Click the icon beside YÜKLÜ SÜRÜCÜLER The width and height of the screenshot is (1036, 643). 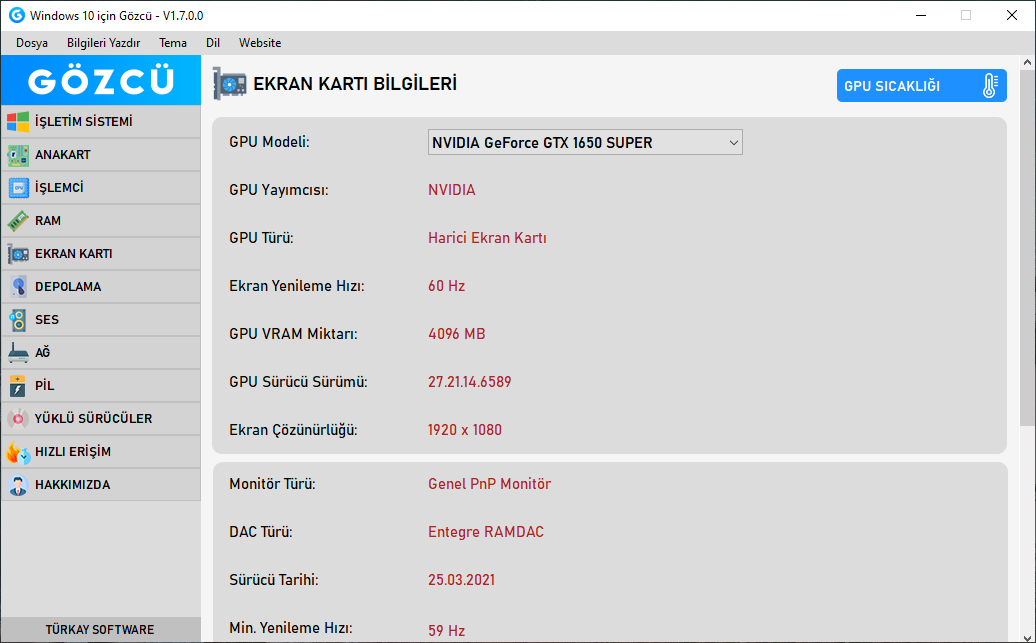[18, 419]
